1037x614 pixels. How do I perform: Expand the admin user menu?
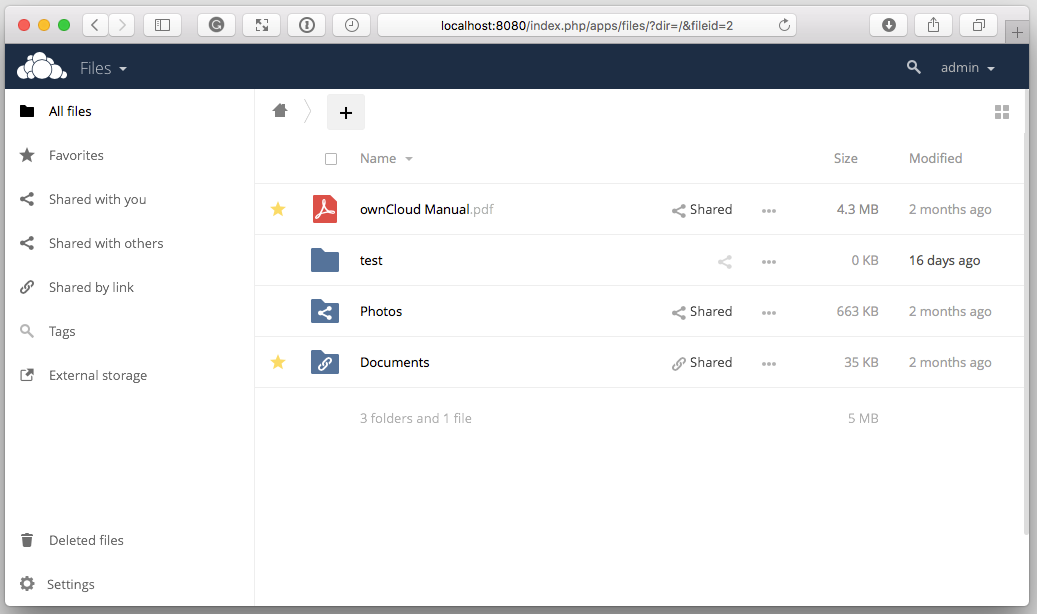968,67
